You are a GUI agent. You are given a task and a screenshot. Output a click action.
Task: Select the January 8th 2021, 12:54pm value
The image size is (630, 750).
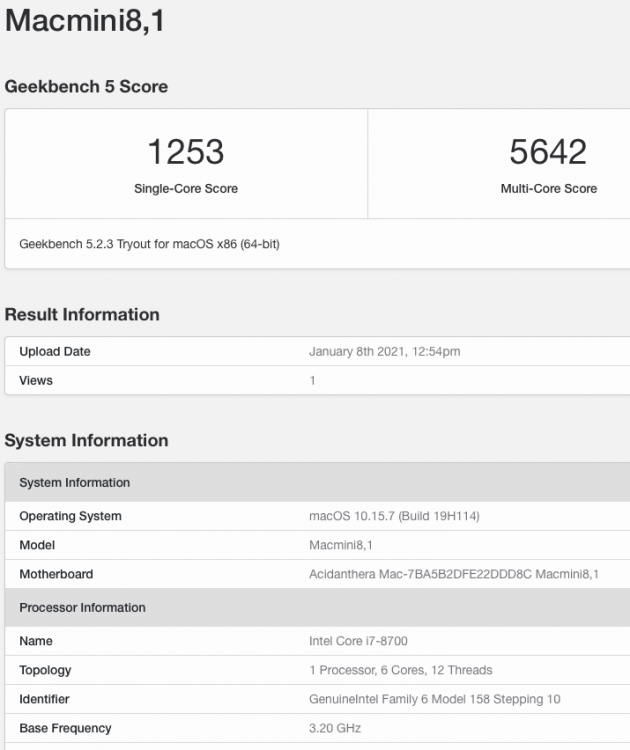(385, 352)
